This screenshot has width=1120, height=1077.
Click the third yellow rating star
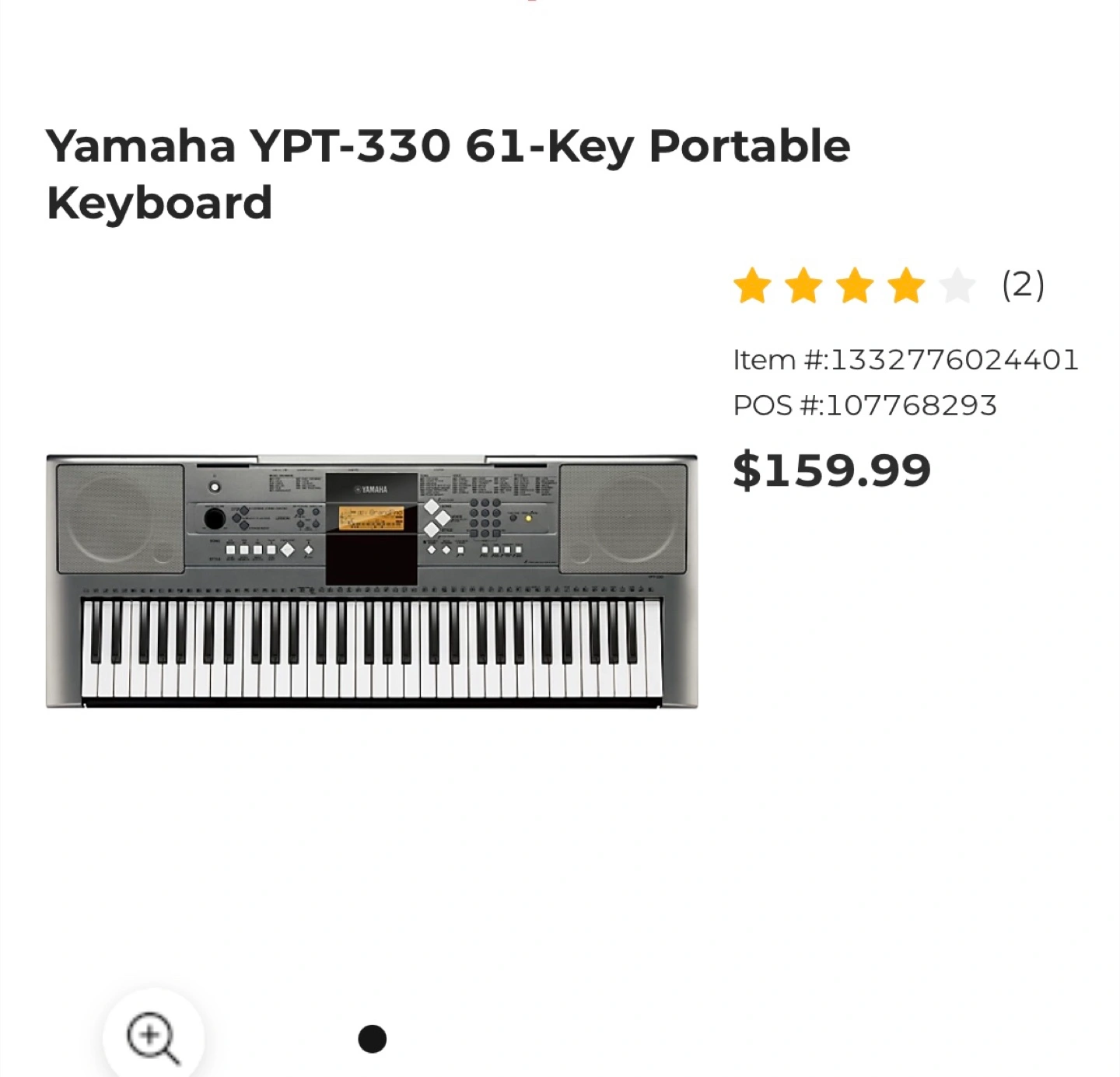[x=855, y=285]
